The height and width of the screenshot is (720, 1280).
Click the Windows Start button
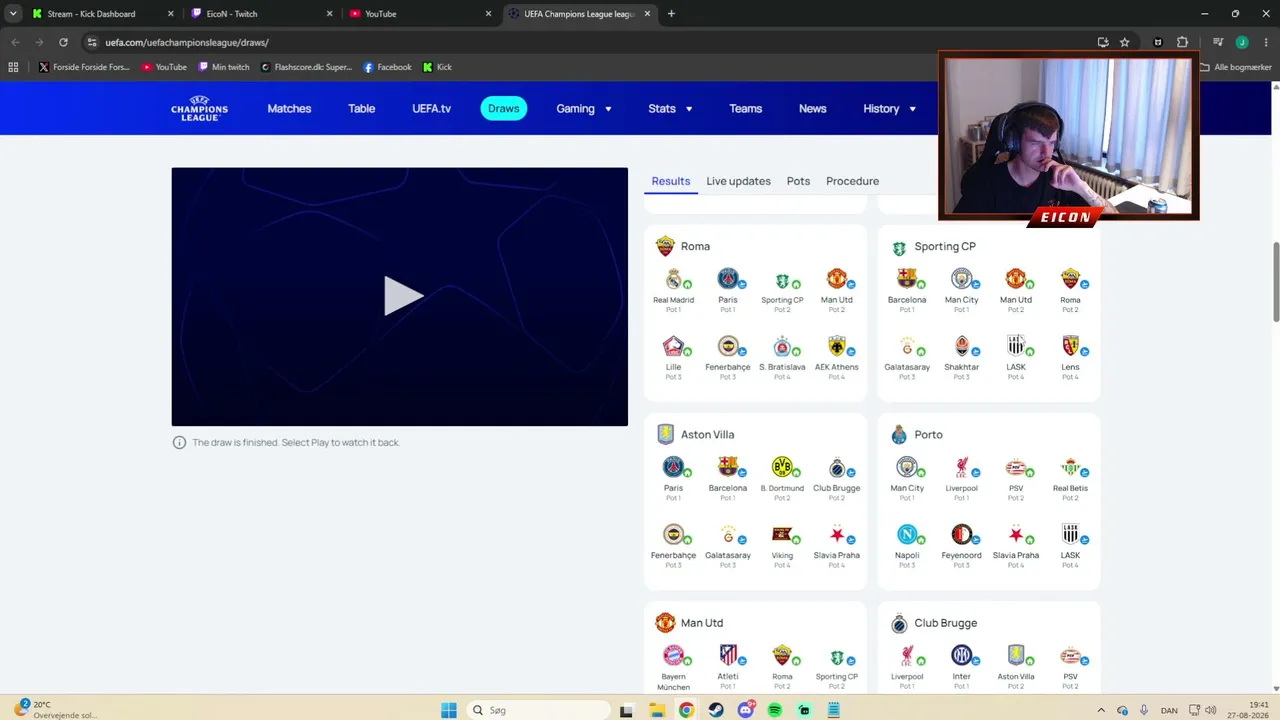point(449,710)
